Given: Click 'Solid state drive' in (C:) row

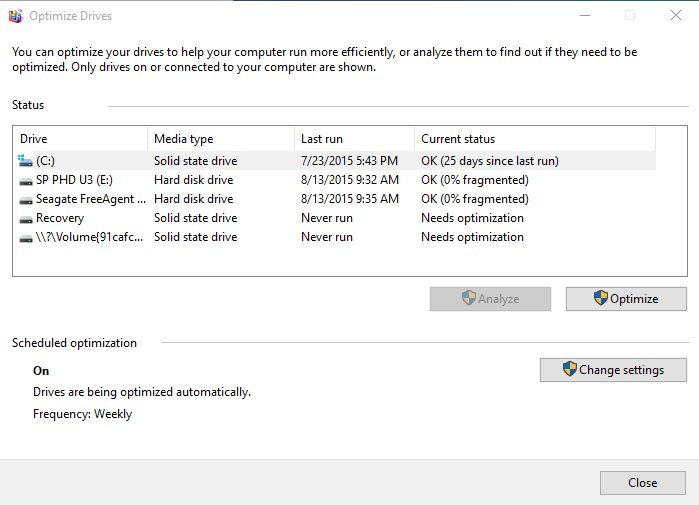Looking at the screenshot, I should click(x=195, y=161).
